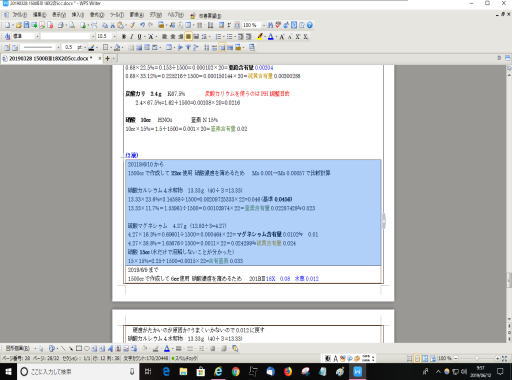Viewport: 512px width, 380px height.
Task: Toggle Bold formatting
Action: (124, 36)
